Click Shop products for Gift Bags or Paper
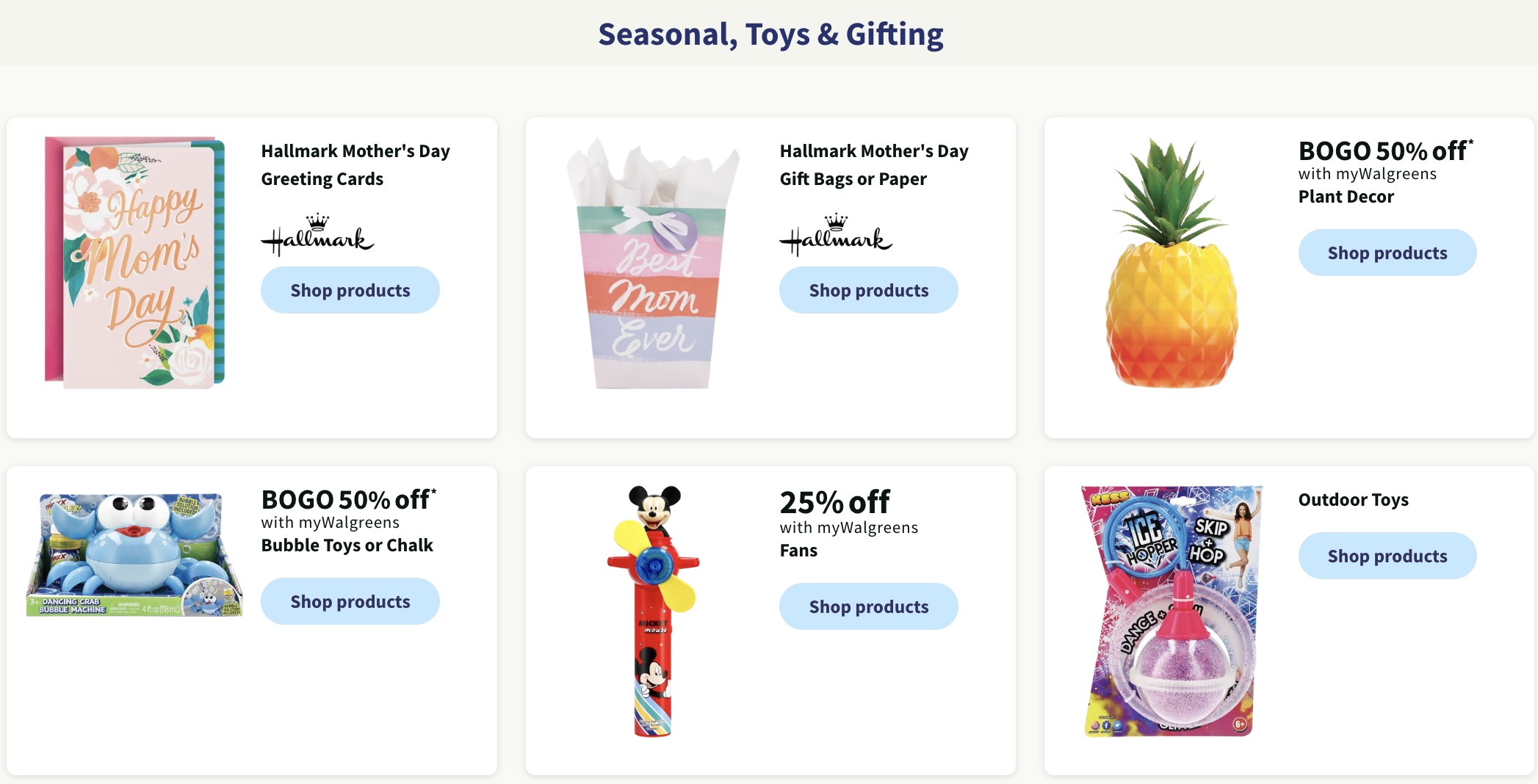Viewport: 1538px width, 784px height. click(868, 290)
